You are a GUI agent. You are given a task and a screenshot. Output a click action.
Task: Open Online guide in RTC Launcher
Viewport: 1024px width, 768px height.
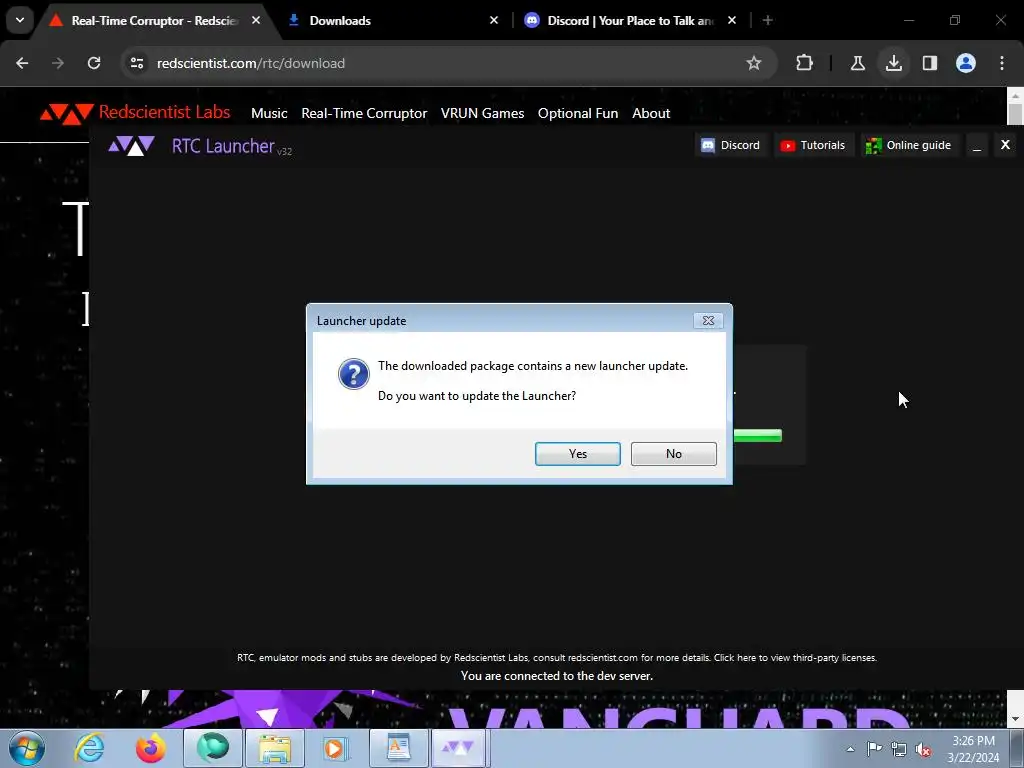click(908, 145)
